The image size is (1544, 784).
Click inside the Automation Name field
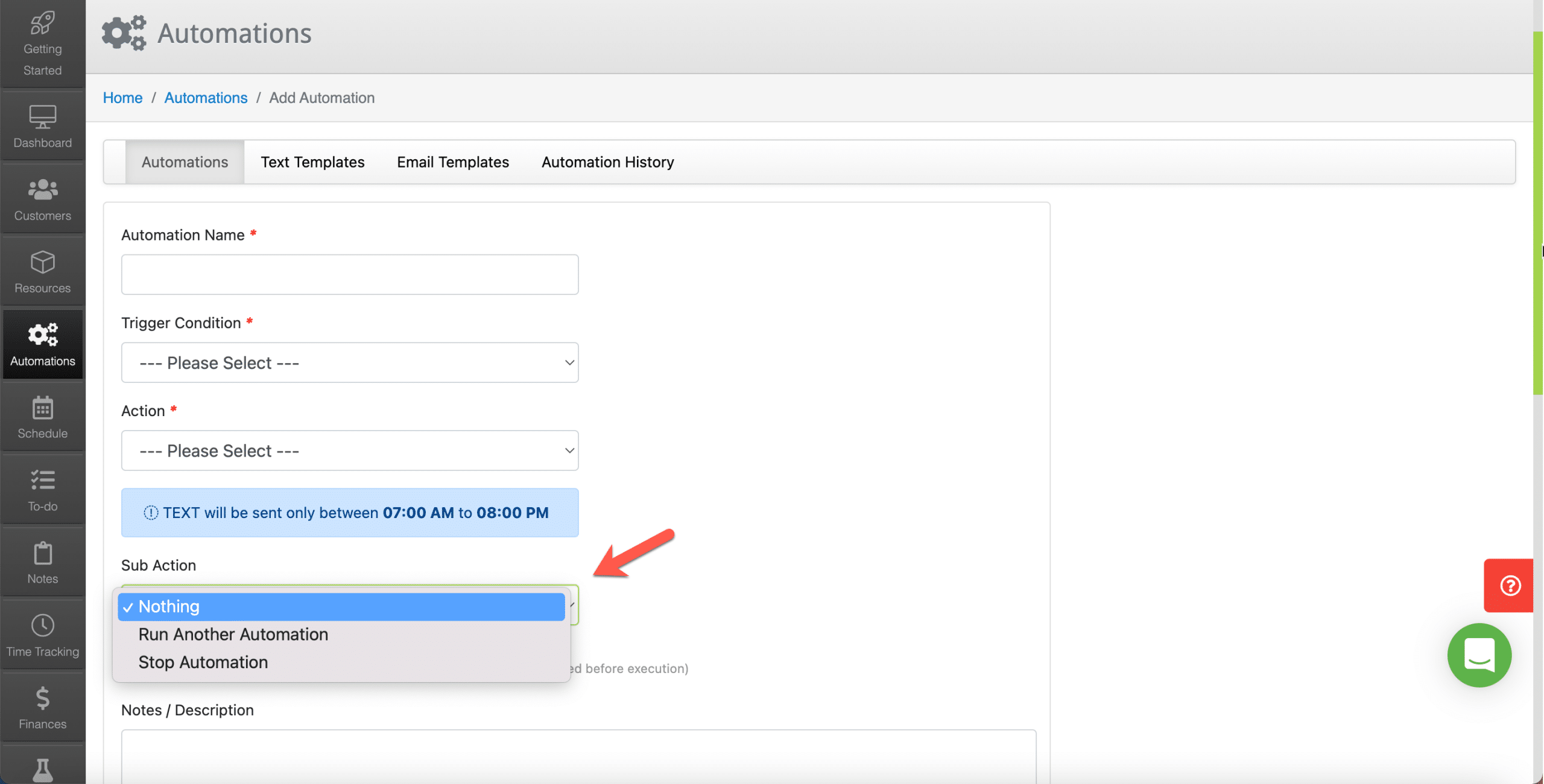tap(349, 274)
